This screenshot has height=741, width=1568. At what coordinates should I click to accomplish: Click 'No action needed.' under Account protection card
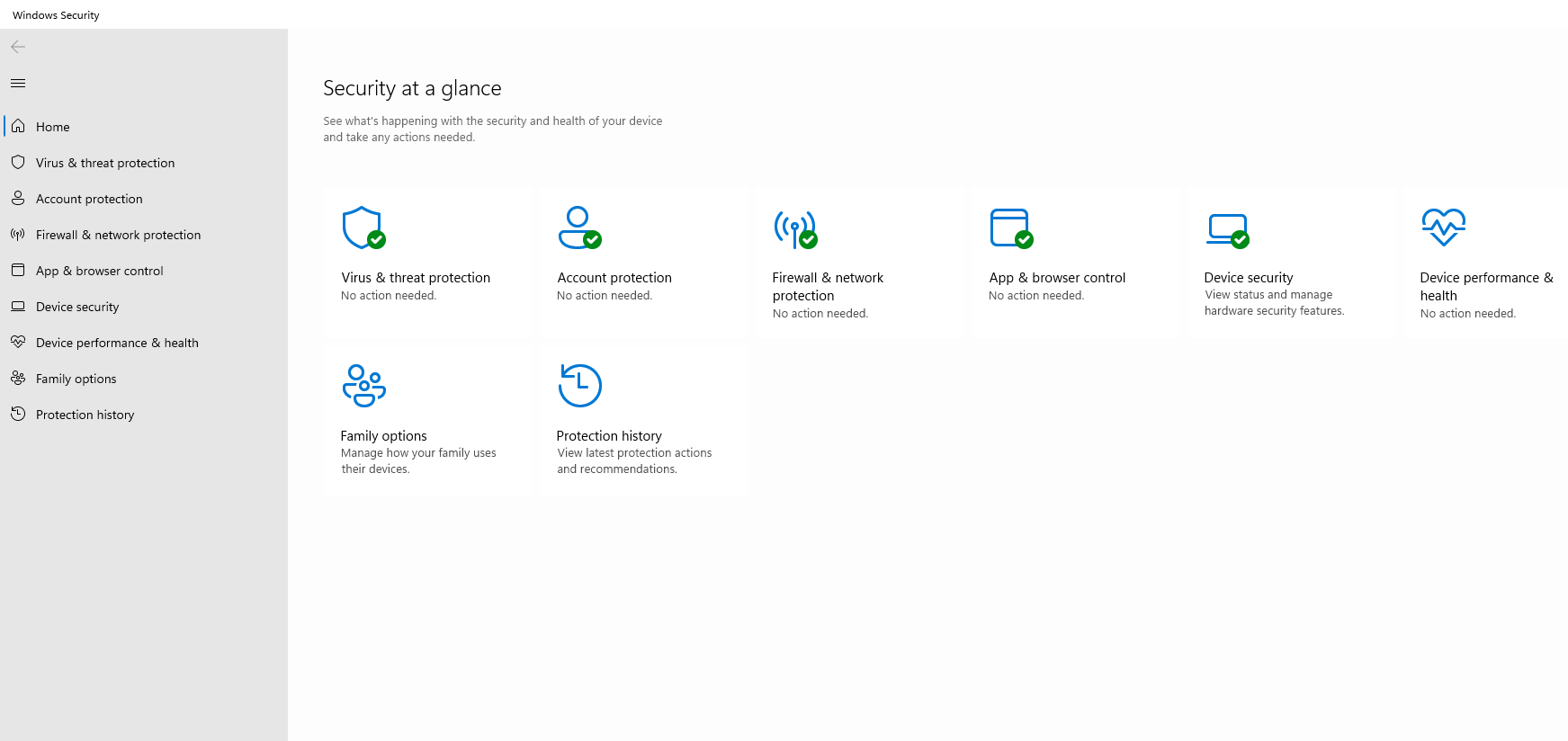click(605, 296)
